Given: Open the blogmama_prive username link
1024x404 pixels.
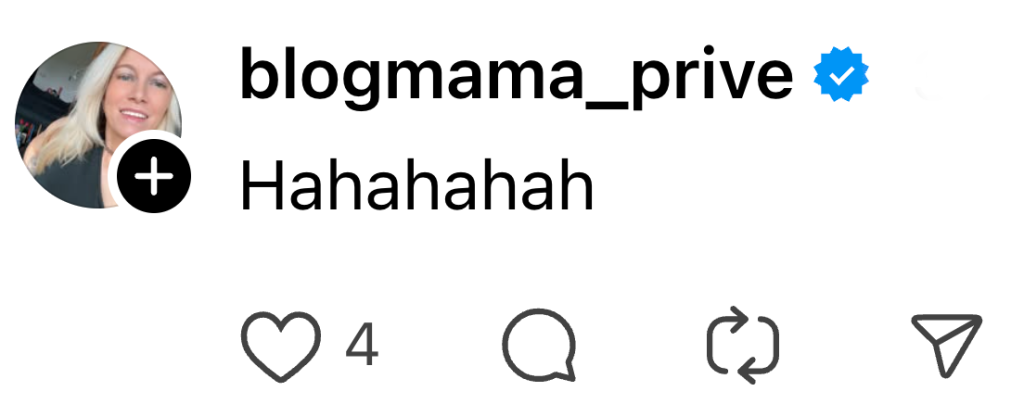Looking at the screenshot, I should [x=517, y=77].
